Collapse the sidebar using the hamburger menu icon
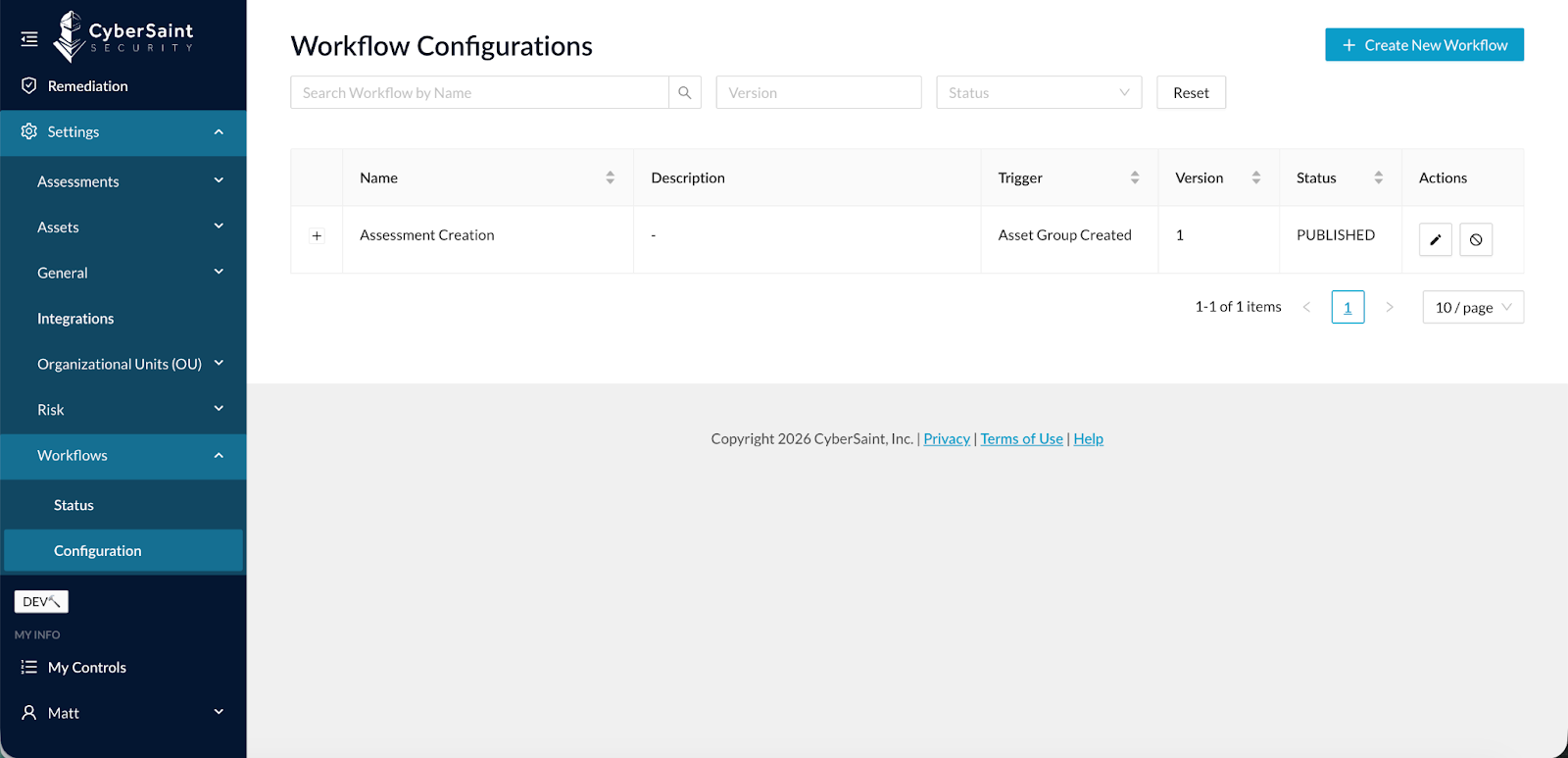Screen dimensions: 1568x758 (x=29, y=39)
